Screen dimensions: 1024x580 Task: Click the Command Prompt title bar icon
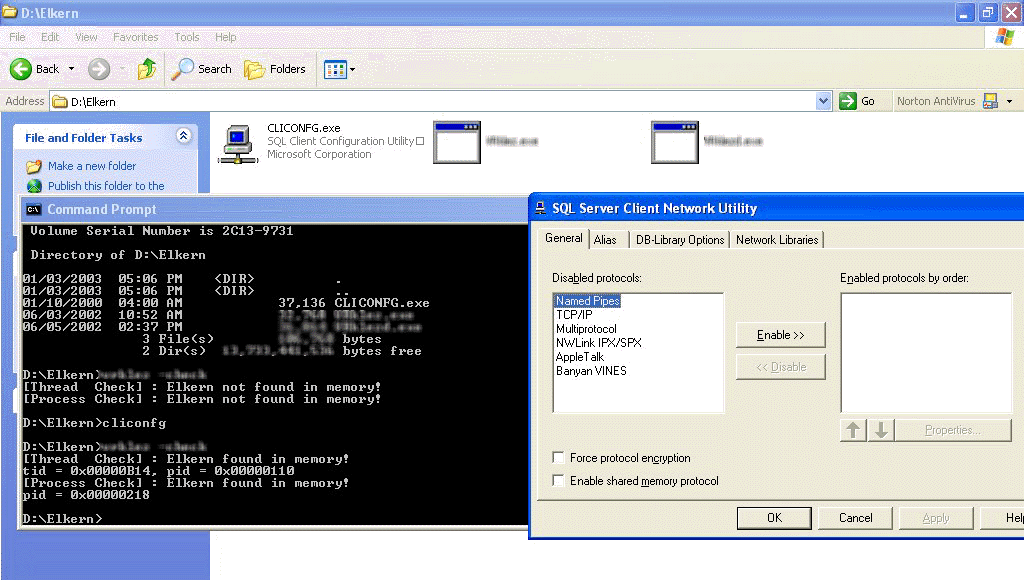[x=33, y=210]
